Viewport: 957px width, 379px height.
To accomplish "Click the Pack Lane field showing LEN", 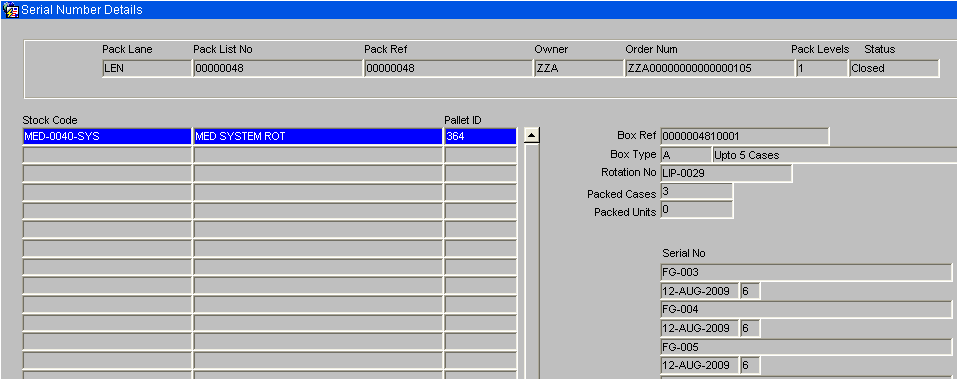I will point(147,68).
